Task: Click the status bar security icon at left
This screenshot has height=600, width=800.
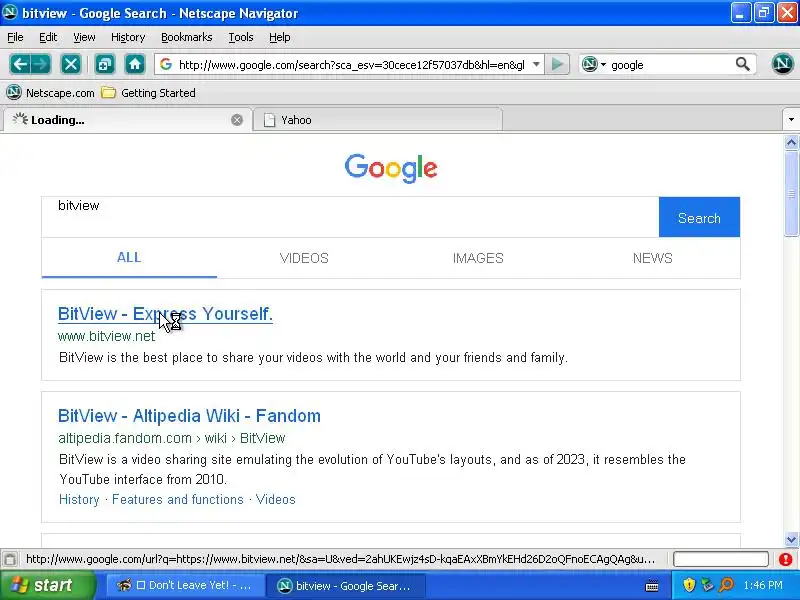Action: coord(10,559)
